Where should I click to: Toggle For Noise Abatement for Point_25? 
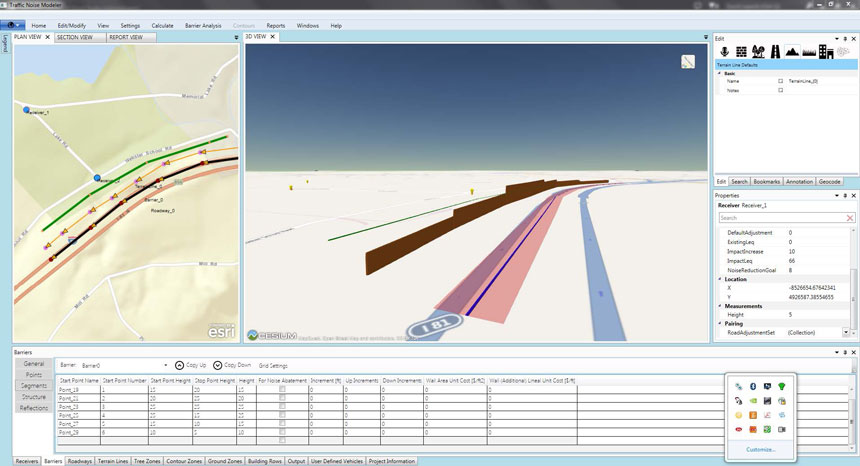coord(282,415)
